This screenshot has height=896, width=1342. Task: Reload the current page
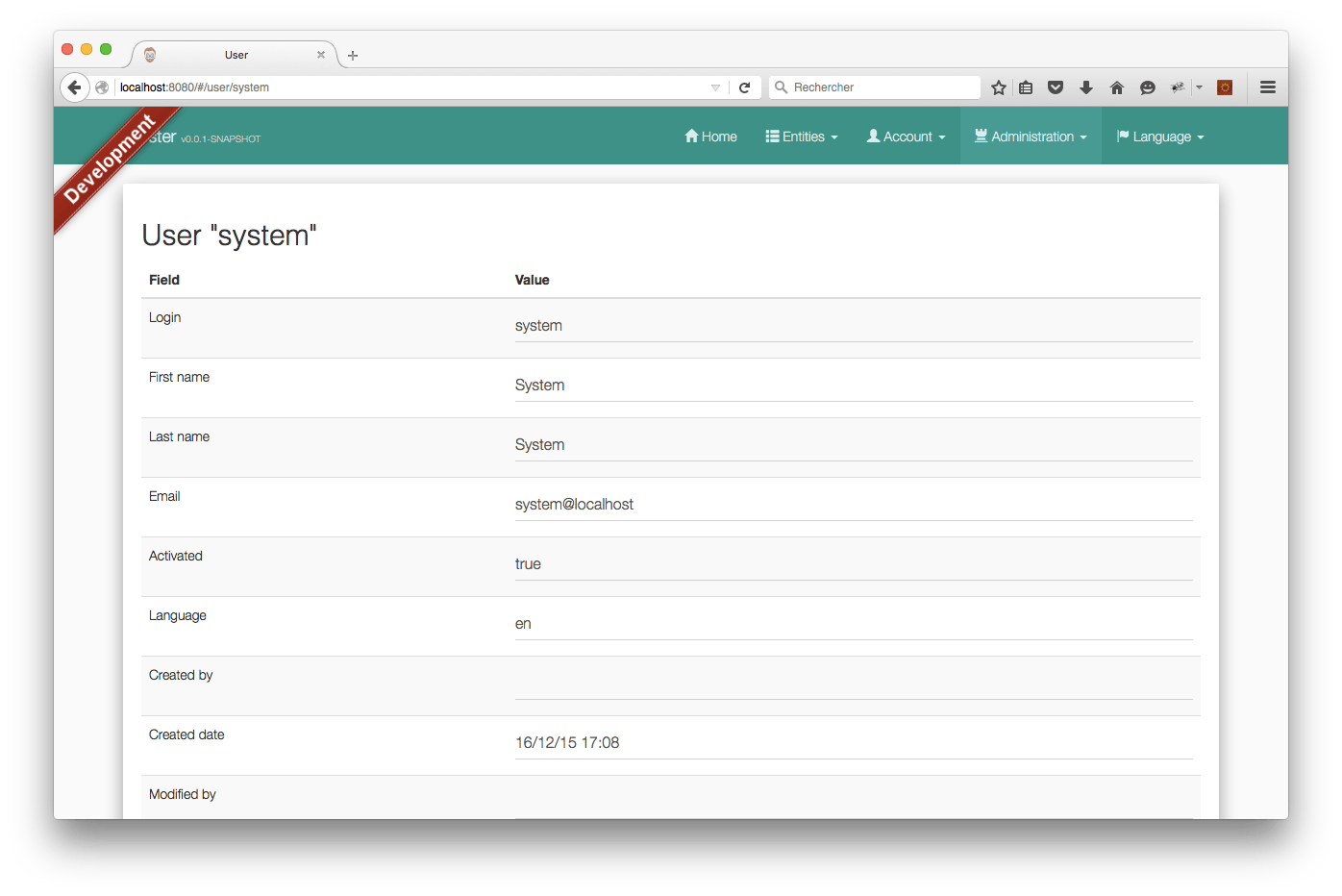point(745,87)
